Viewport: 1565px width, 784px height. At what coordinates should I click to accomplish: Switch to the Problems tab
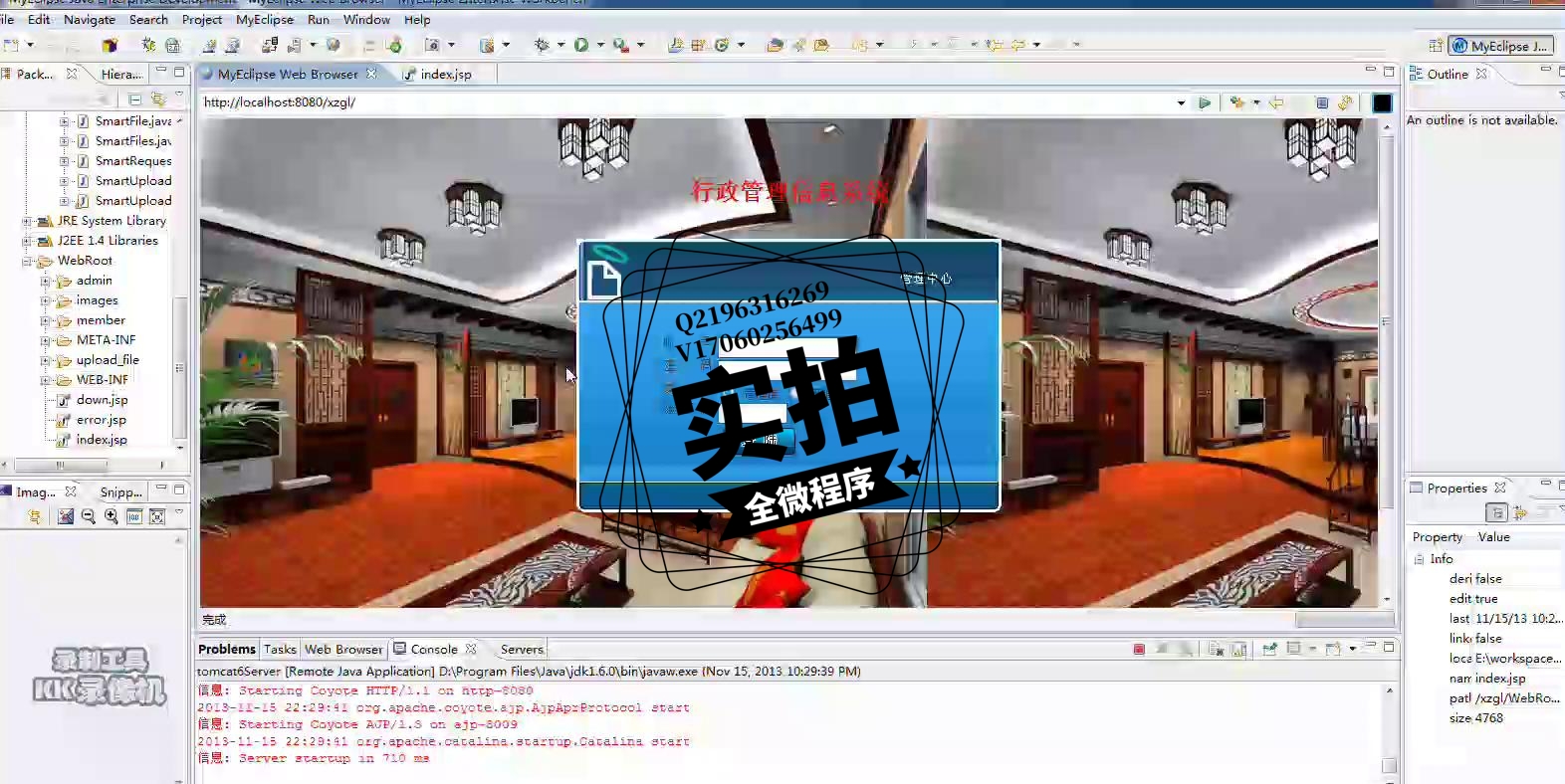tap(227, 649)
